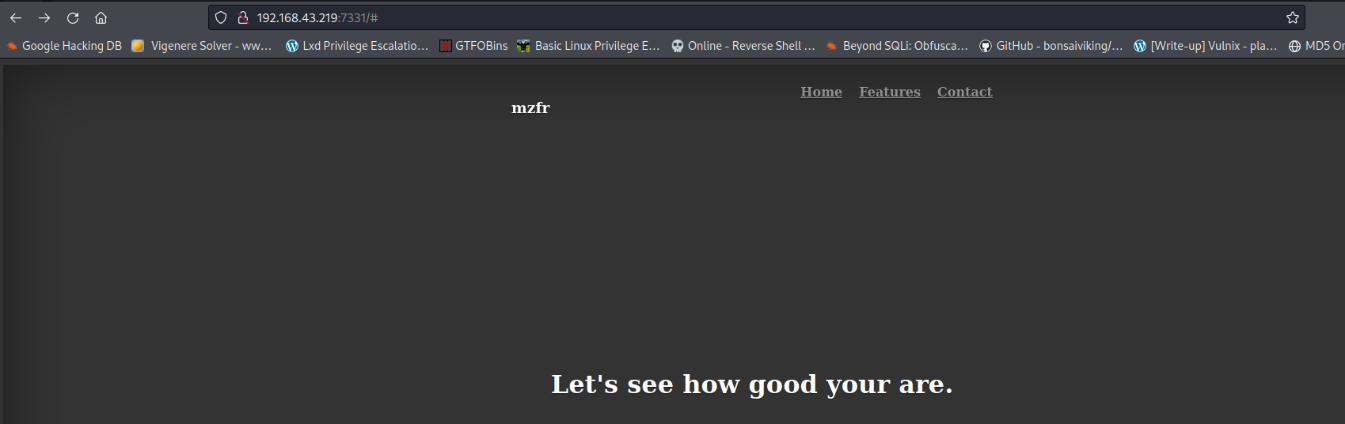
Task: Click the Home link in navigation
Action: pos(821,92)
